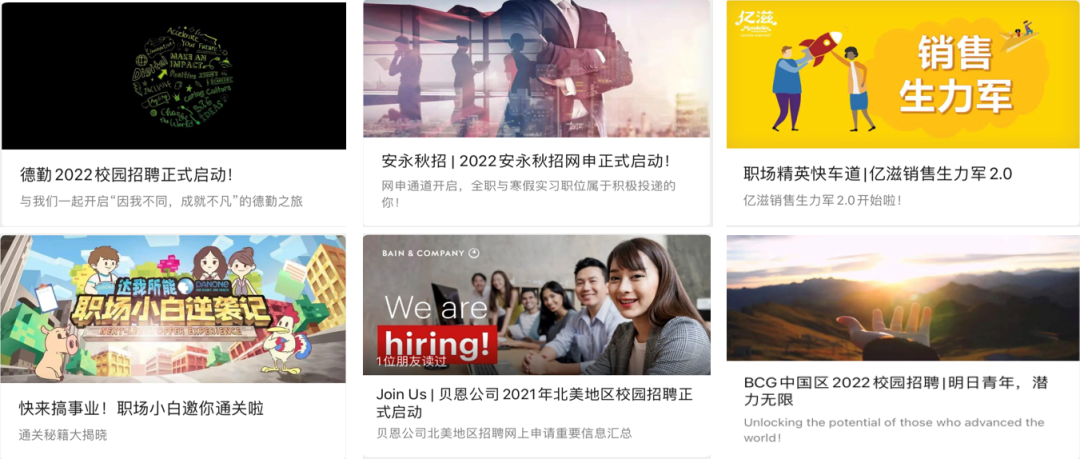The width and height of the screenshot is (1080, 459).
Task: Click the red hiring! label
Action: (x=437, y=343)
